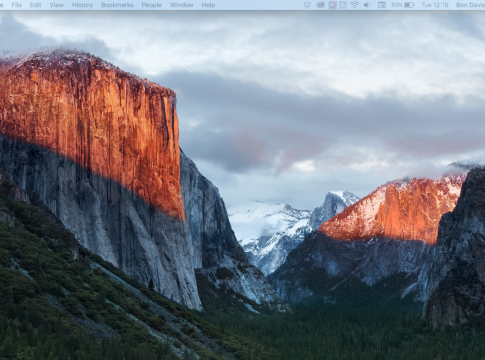The width and height of the screenshot is (485, 360).
Task: Open the volume speaker control
Action: (367, 5)
